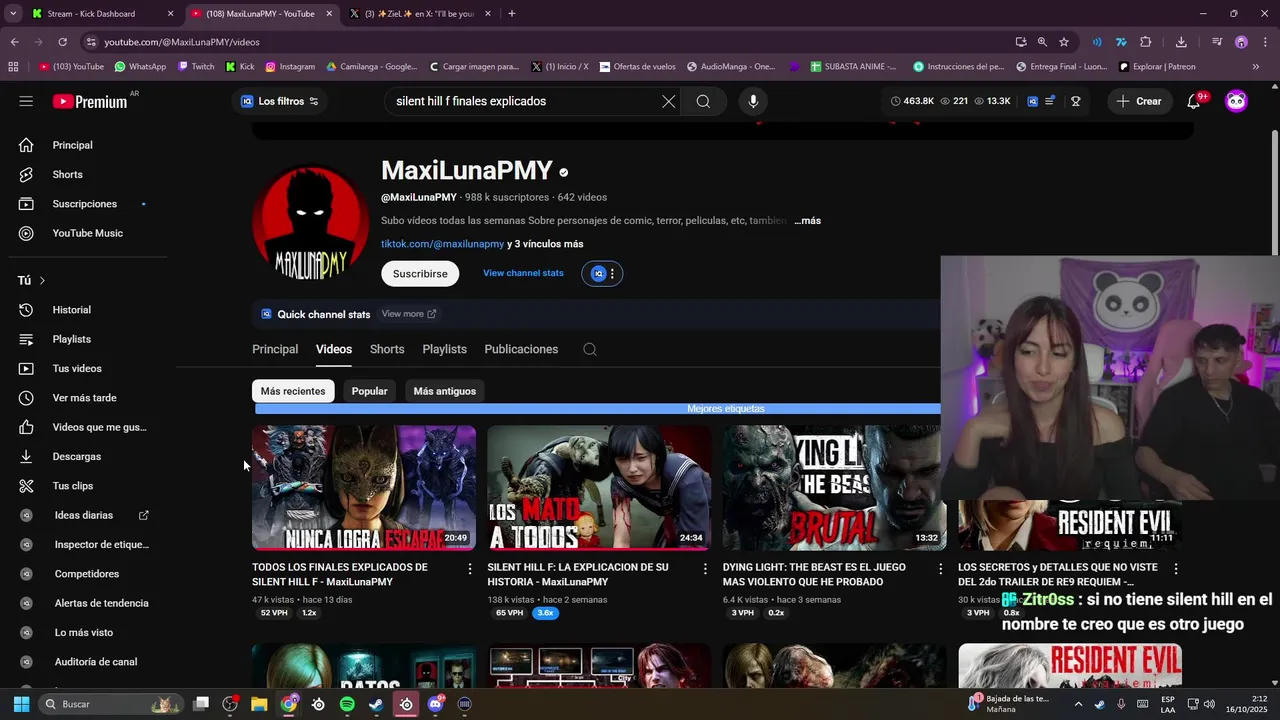Search within channel via magnifier beside Publicaciones
This screenshot has width=1280, height=720.
[590, 349]
